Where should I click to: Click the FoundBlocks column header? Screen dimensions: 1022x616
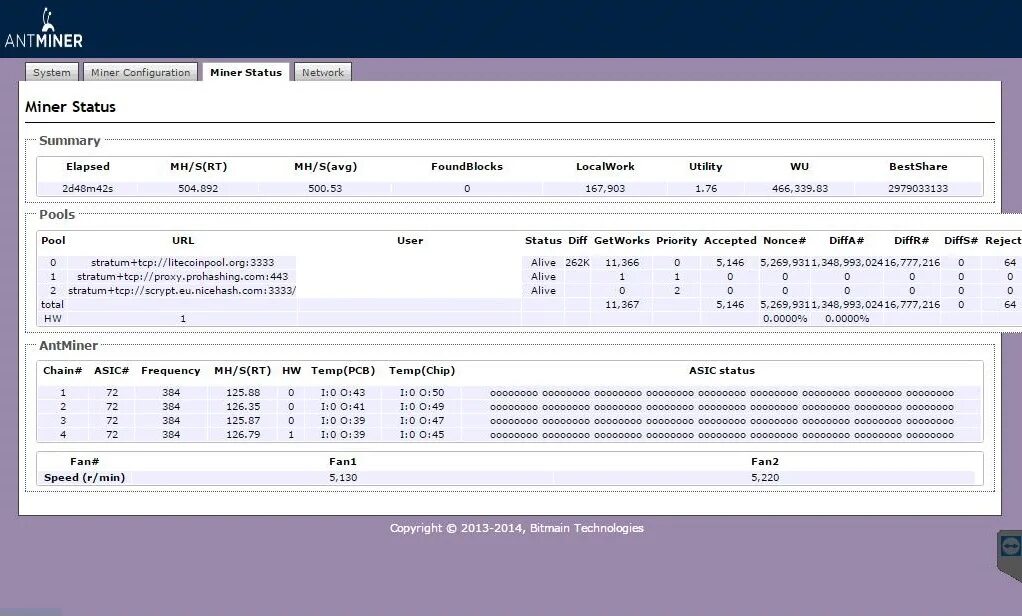(x=467, y=167)
